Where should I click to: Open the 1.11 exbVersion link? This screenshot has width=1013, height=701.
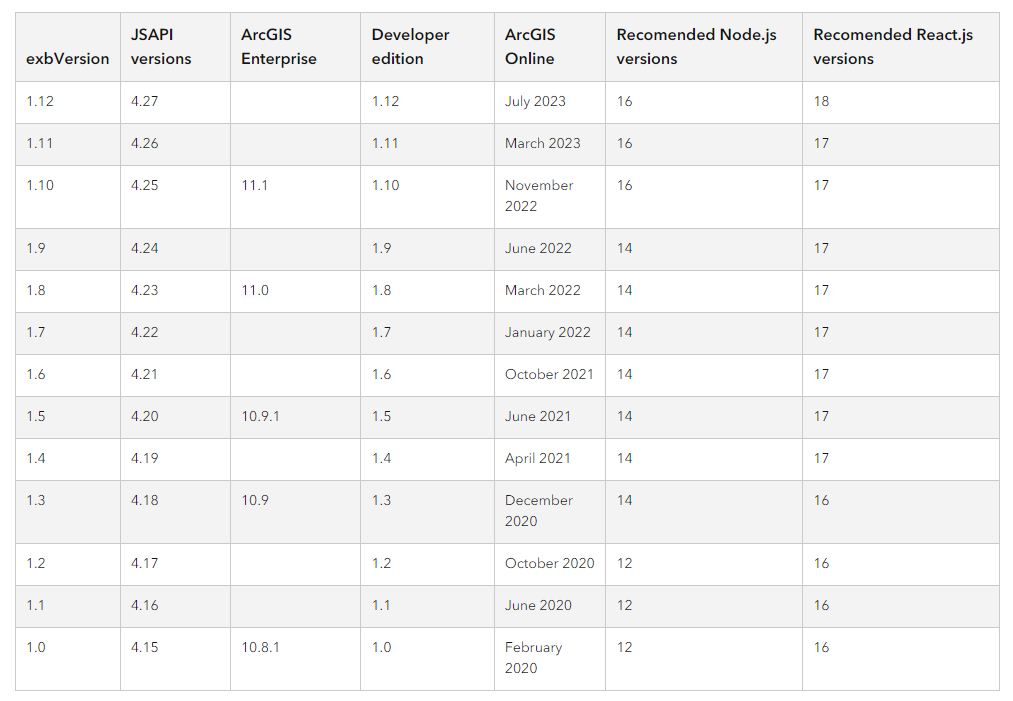(x=40, y=143)
